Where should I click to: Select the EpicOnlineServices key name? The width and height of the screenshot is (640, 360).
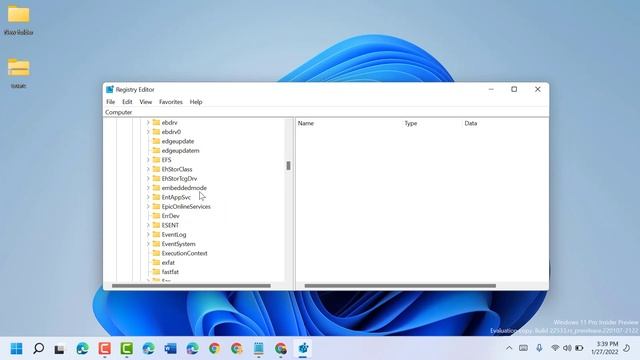coord(186,207)
